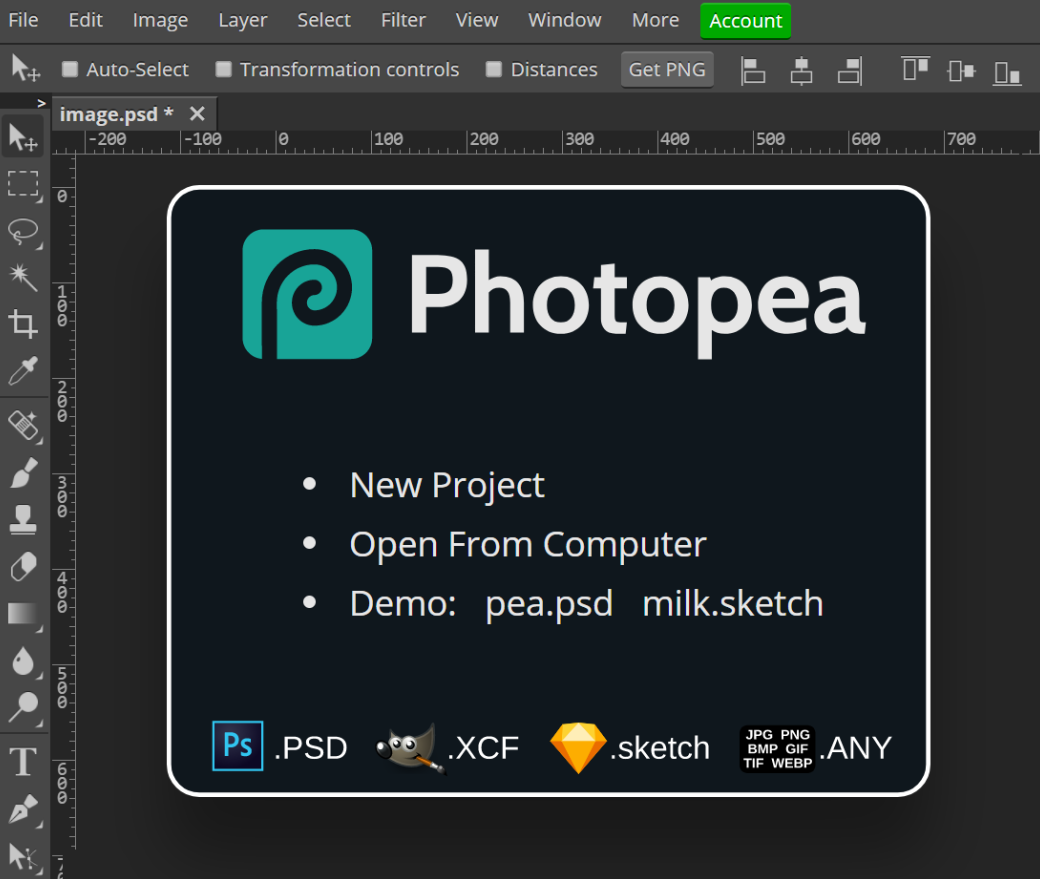Toggle Transformation controls on
Screen dimensions: 1040x879
[x=226, y=69]
